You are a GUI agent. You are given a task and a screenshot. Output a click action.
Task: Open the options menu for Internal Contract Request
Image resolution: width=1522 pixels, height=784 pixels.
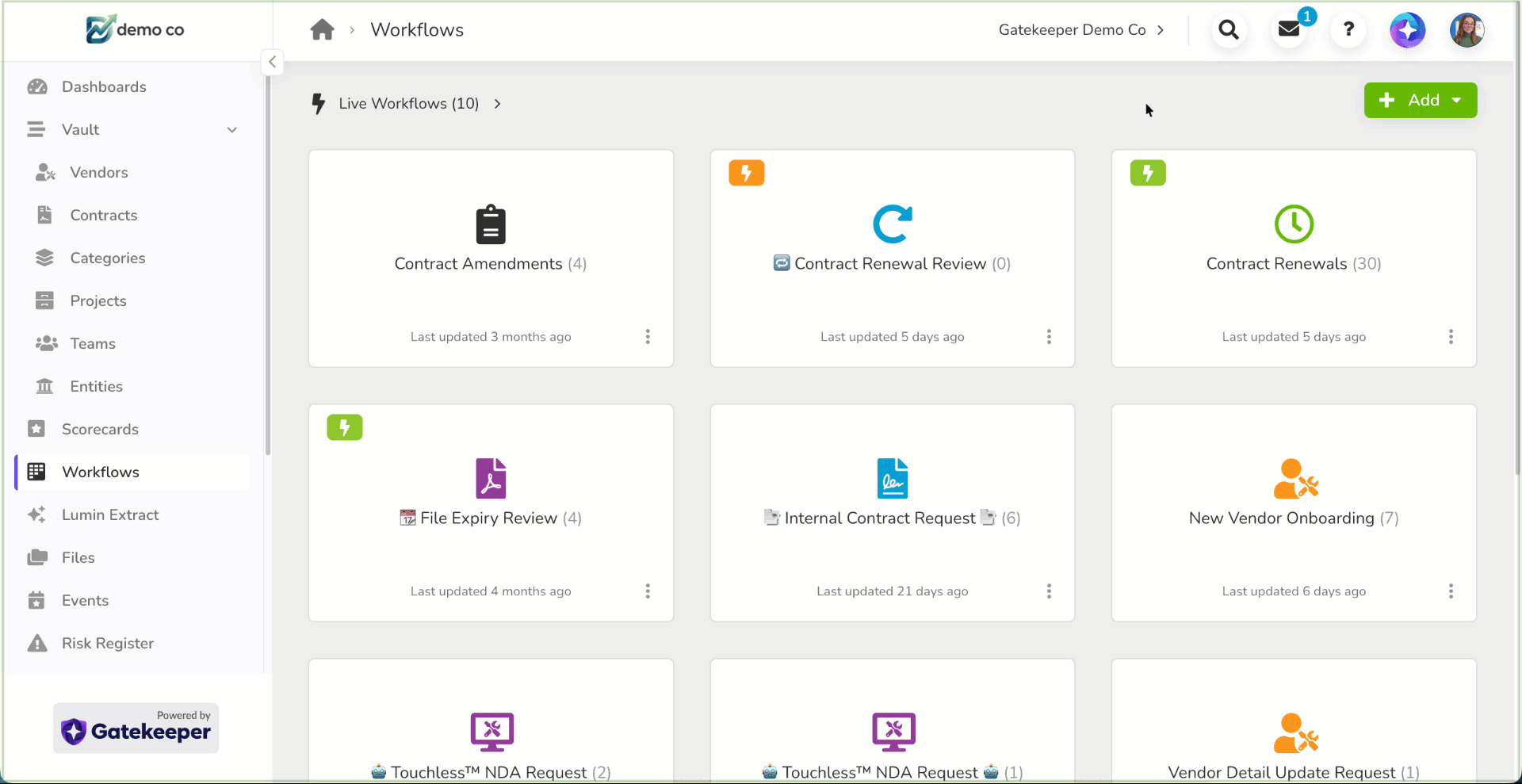coord(1049,591)
